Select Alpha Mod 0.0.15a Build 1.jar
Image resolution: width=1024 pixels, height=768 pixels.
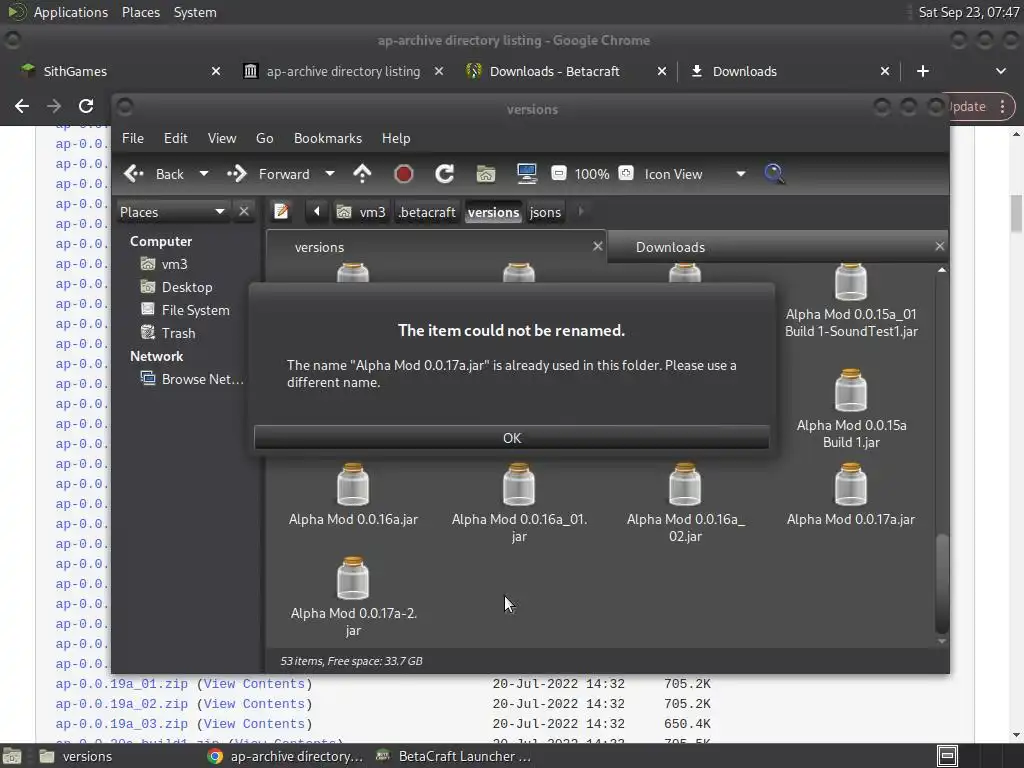851,409
